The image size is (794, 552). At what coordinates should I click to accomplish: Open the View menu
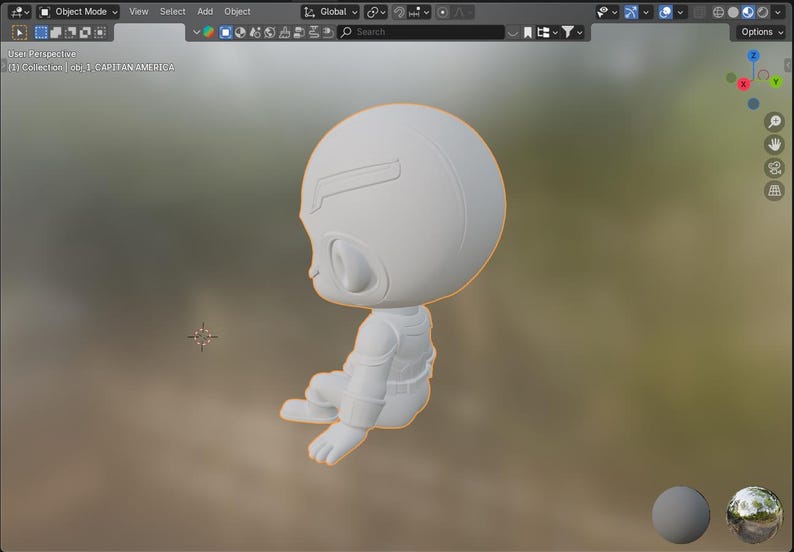coord(138,12)
